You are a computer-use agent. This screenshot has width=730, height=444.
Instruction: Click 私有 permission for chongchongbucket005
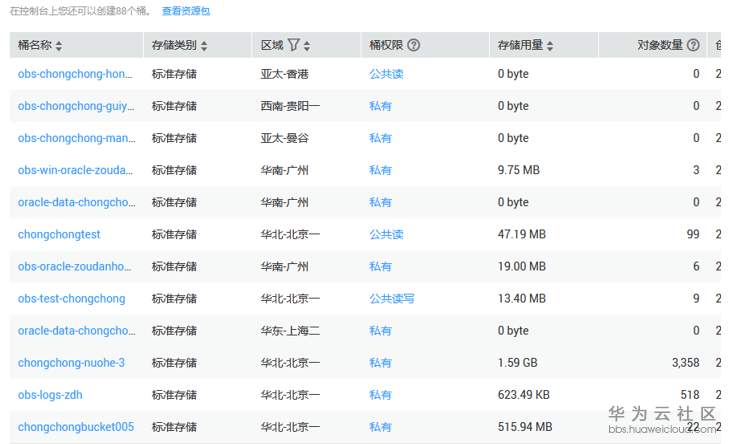tap(380, 427)
